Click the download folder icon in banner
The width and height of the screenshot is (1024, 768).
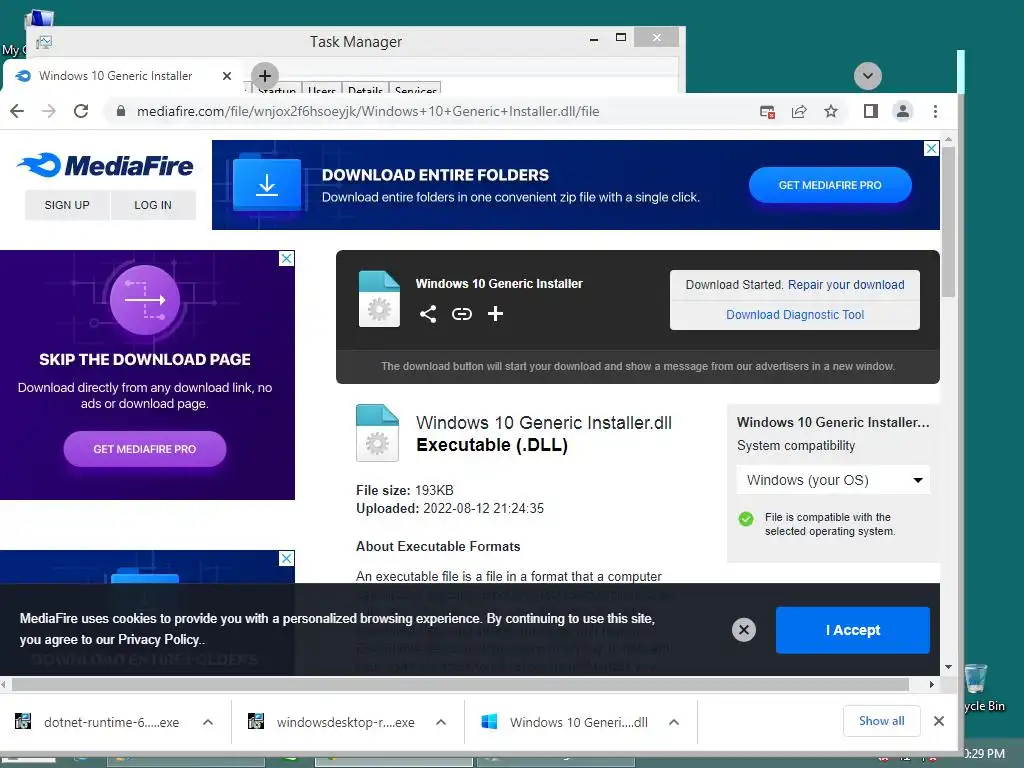click(267, 184)
